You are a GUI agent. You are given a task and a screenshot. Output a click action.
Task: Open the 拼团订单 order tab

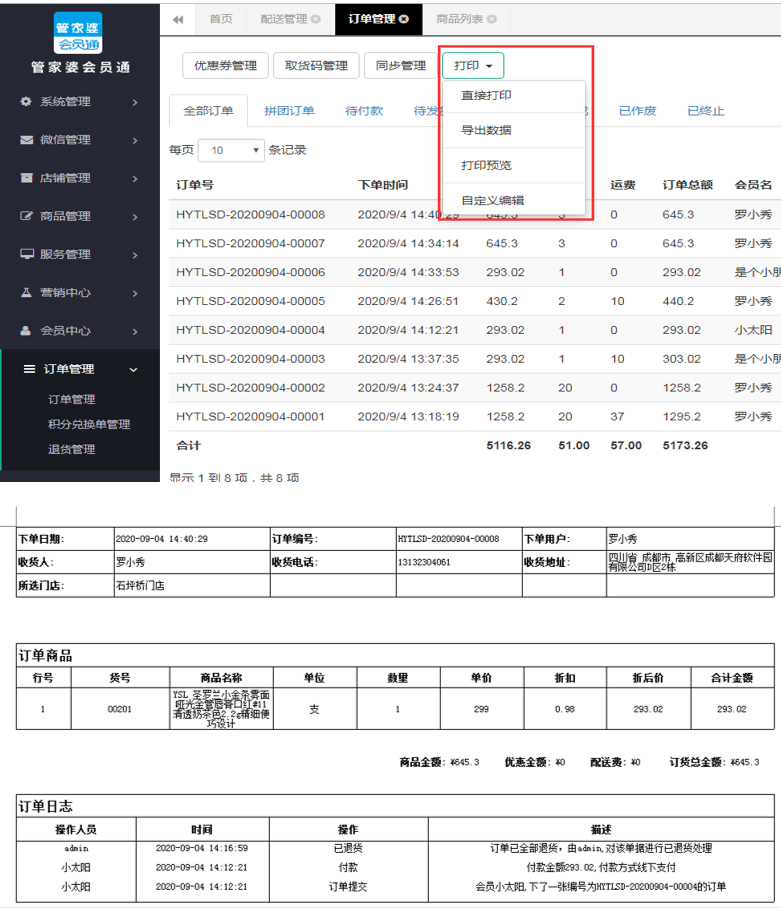(289, 111)
